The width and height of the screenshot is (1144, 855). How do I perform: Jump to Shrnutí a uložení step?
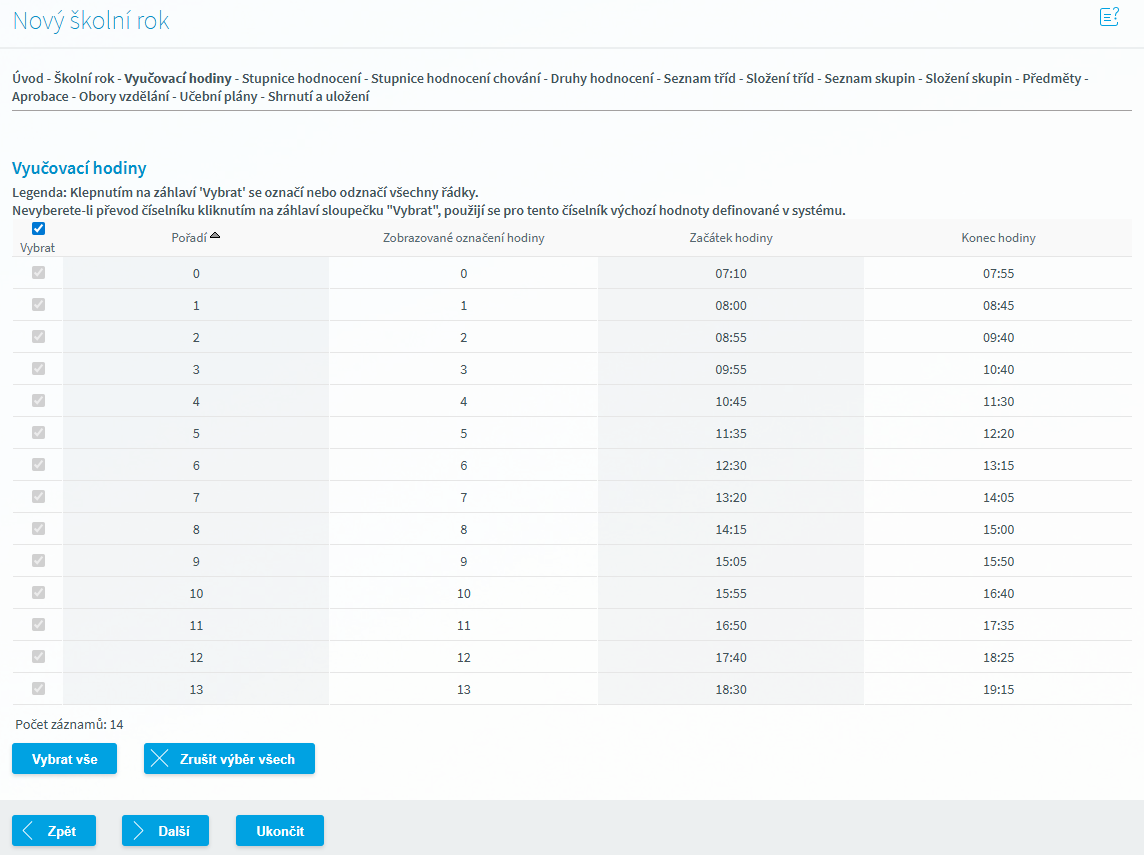click(318, 97)
